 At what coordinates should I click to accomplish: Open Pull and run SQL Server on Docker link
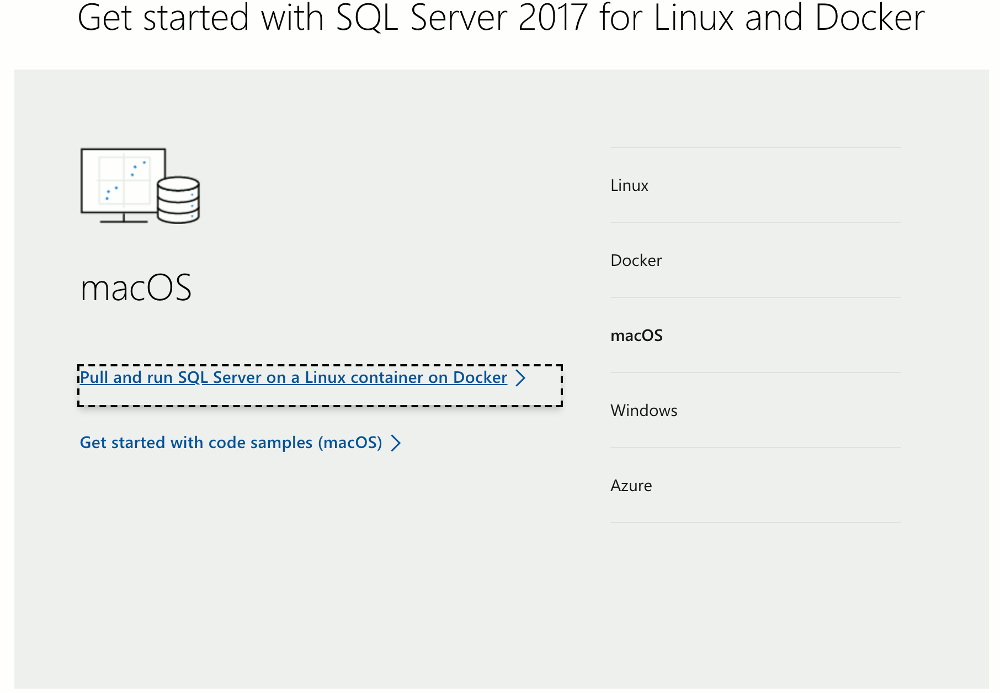(x=293, y=377)
